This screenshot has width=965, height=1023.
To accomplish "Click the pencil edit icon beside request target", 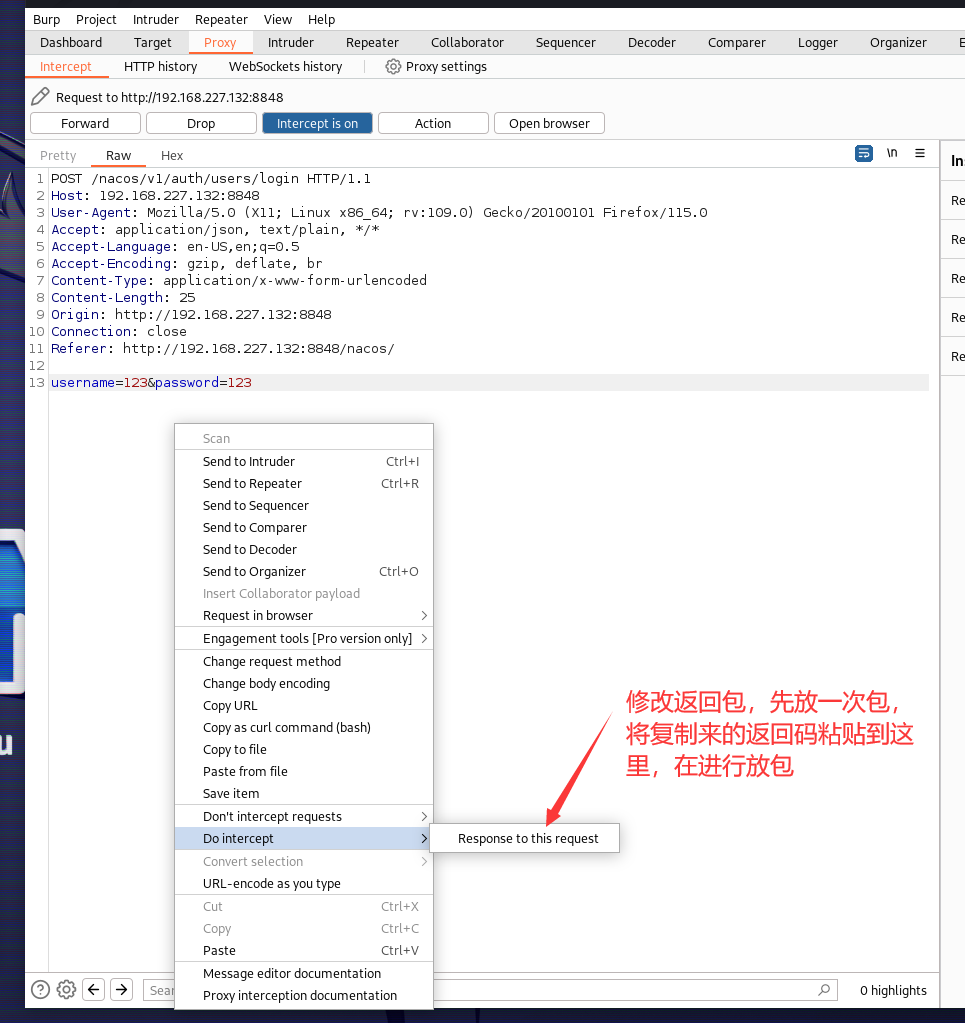I will [40, 97].
